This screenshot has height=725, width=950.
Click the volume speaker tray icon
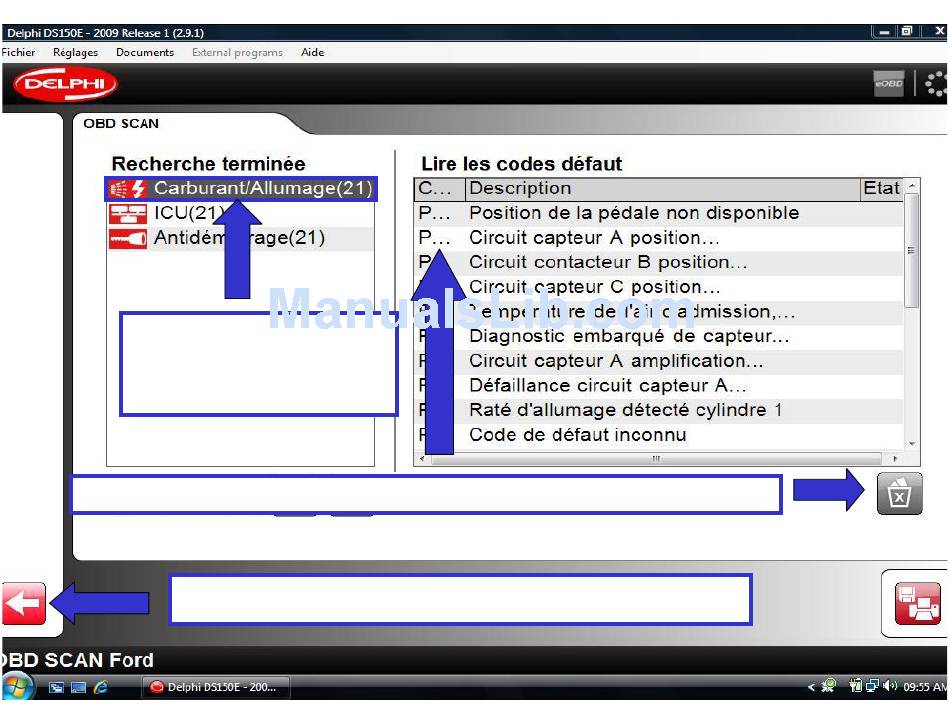[x=889, y=686]
